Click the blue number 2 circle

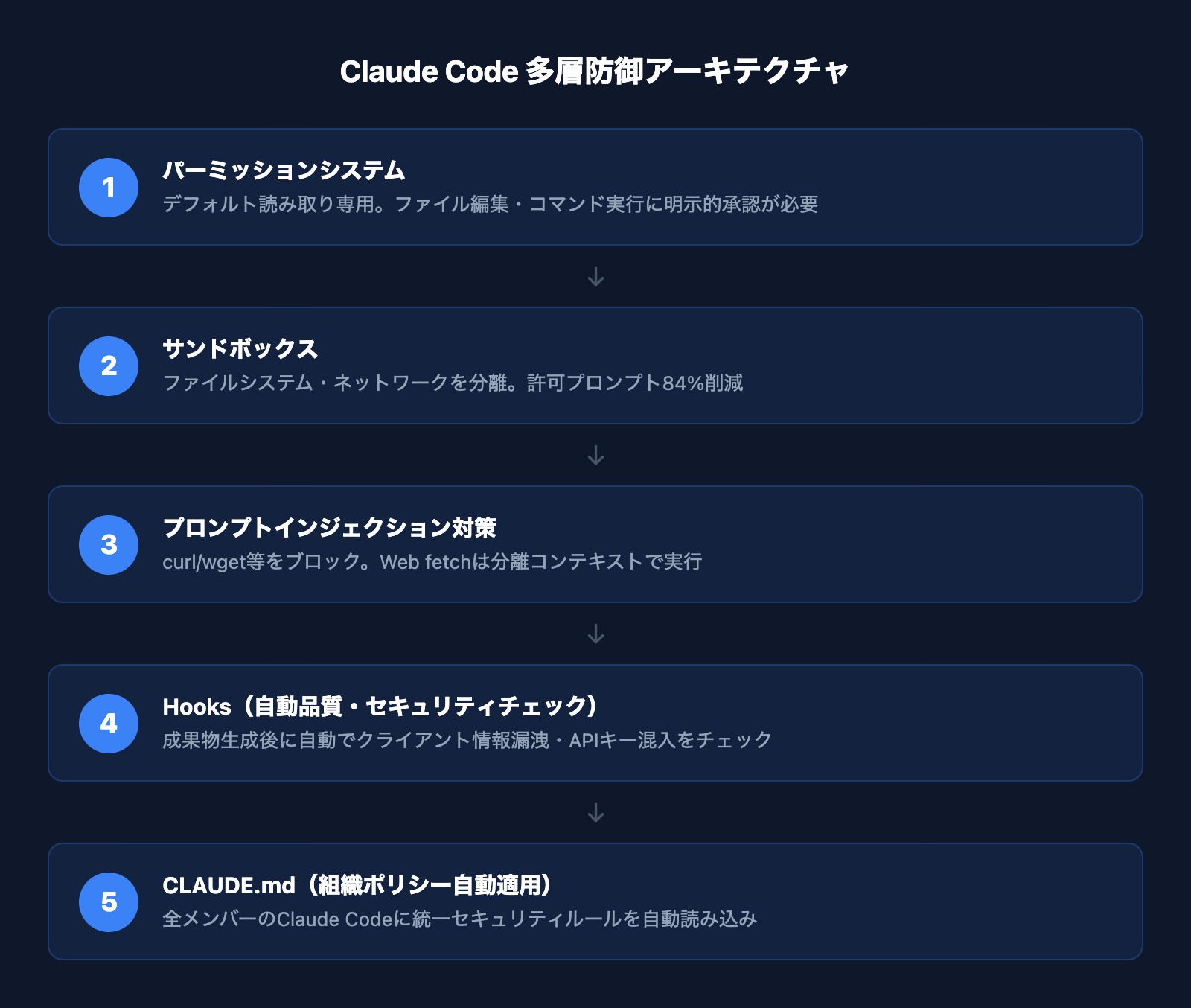(x=109, y=366)
